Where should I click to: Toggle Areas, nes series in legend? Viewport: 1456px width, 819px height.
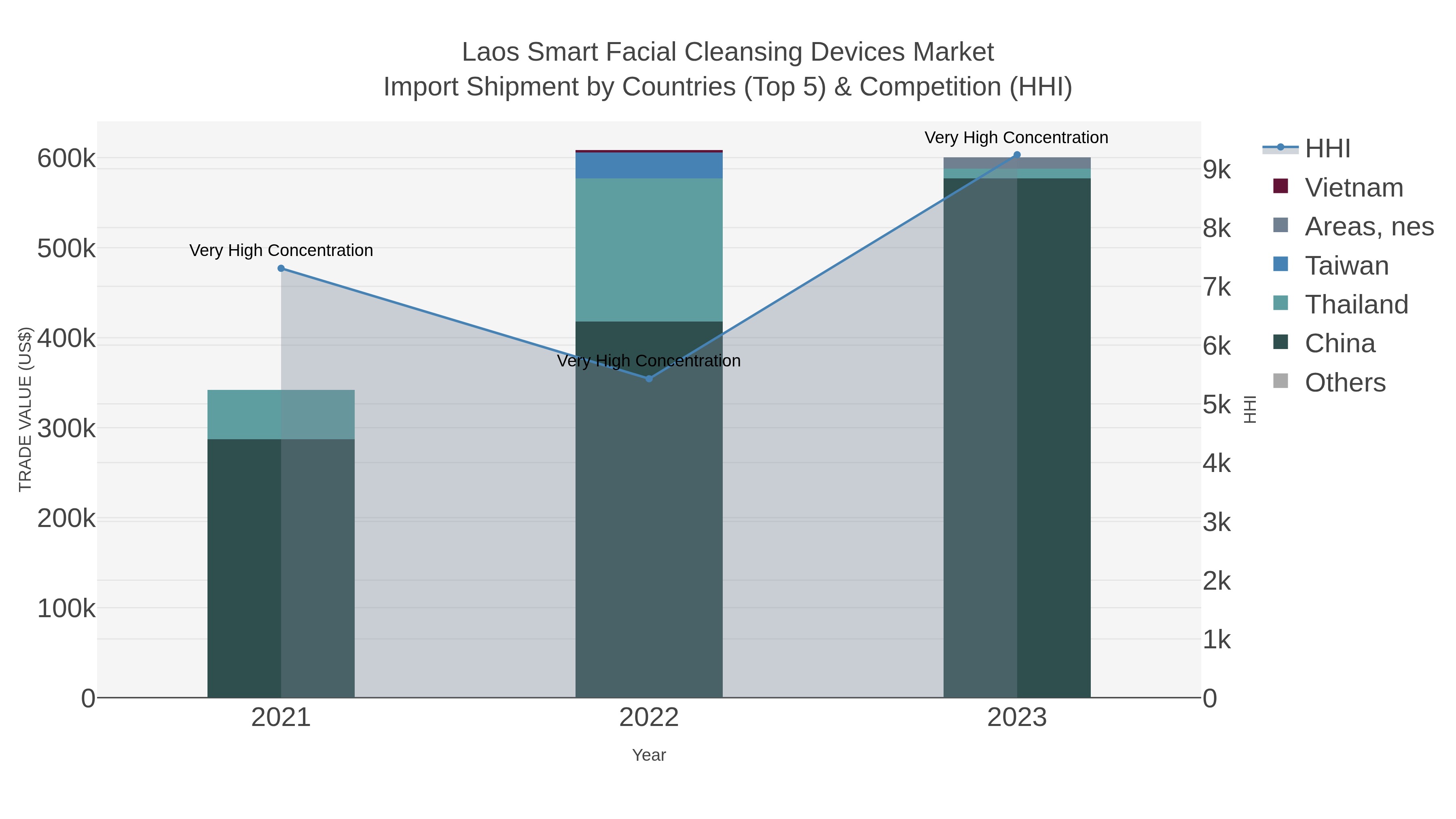coord(1353,226)
